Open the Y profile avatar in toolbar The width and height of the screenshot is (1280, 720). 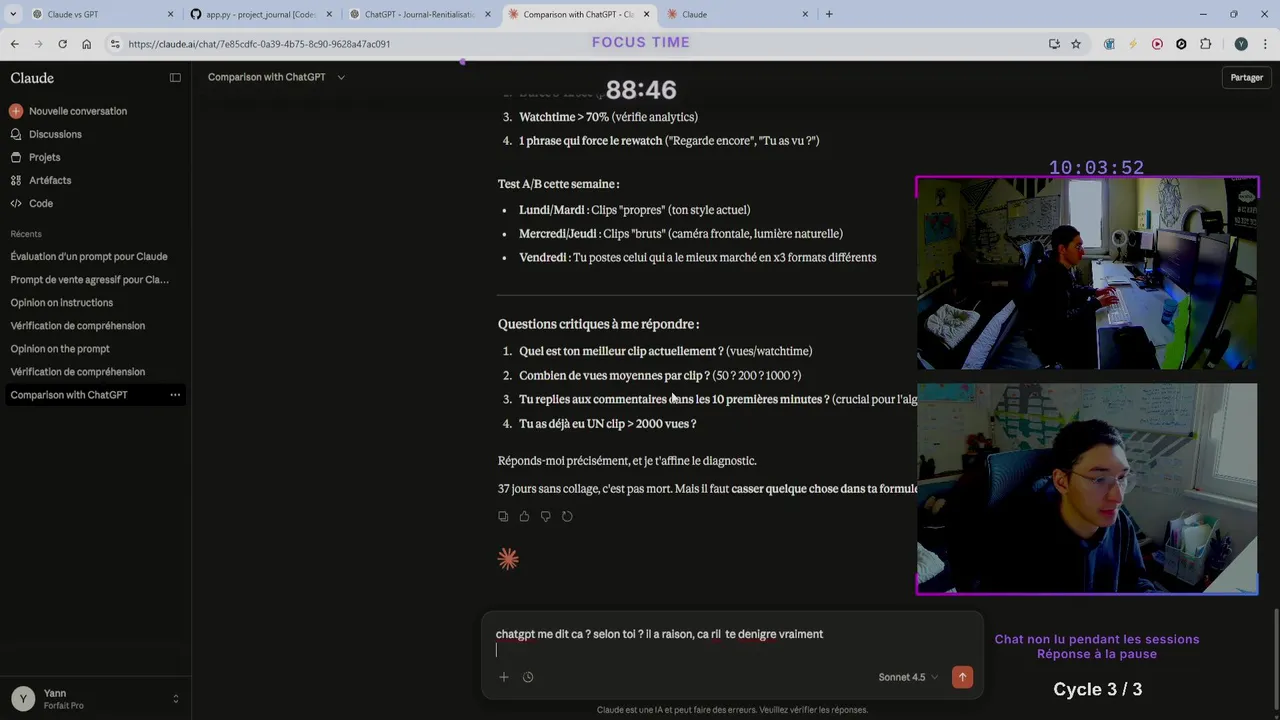point(1241,44)
